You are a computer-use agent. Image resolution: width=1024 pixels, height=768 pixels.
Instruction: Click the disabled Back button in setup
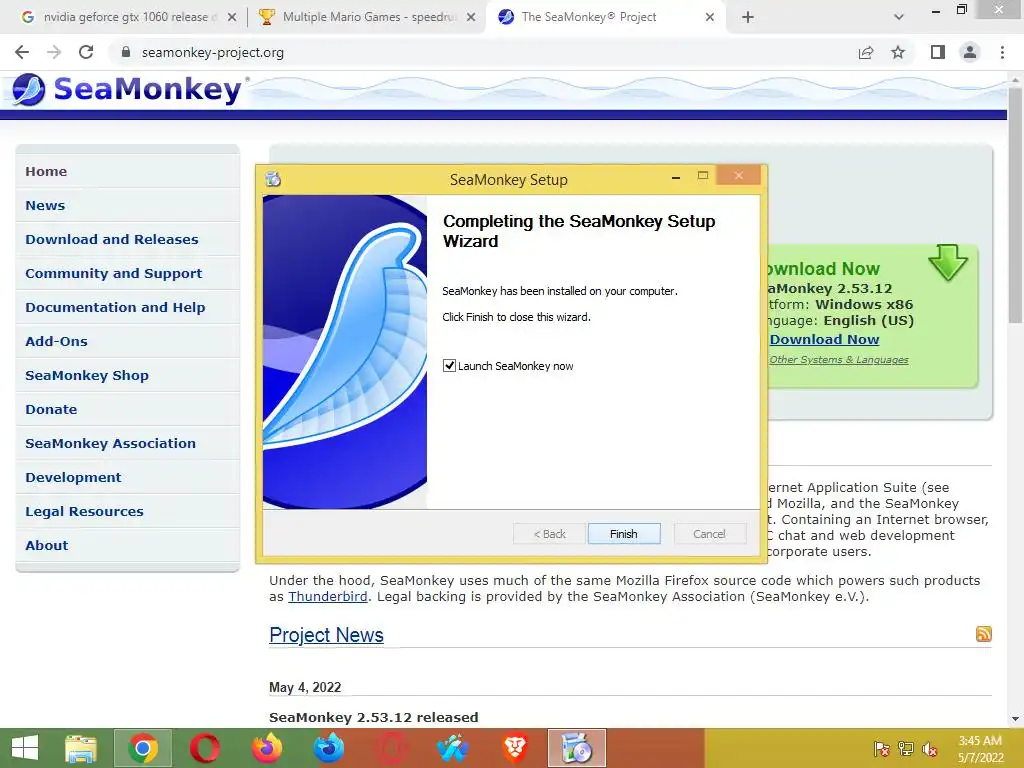549,534
